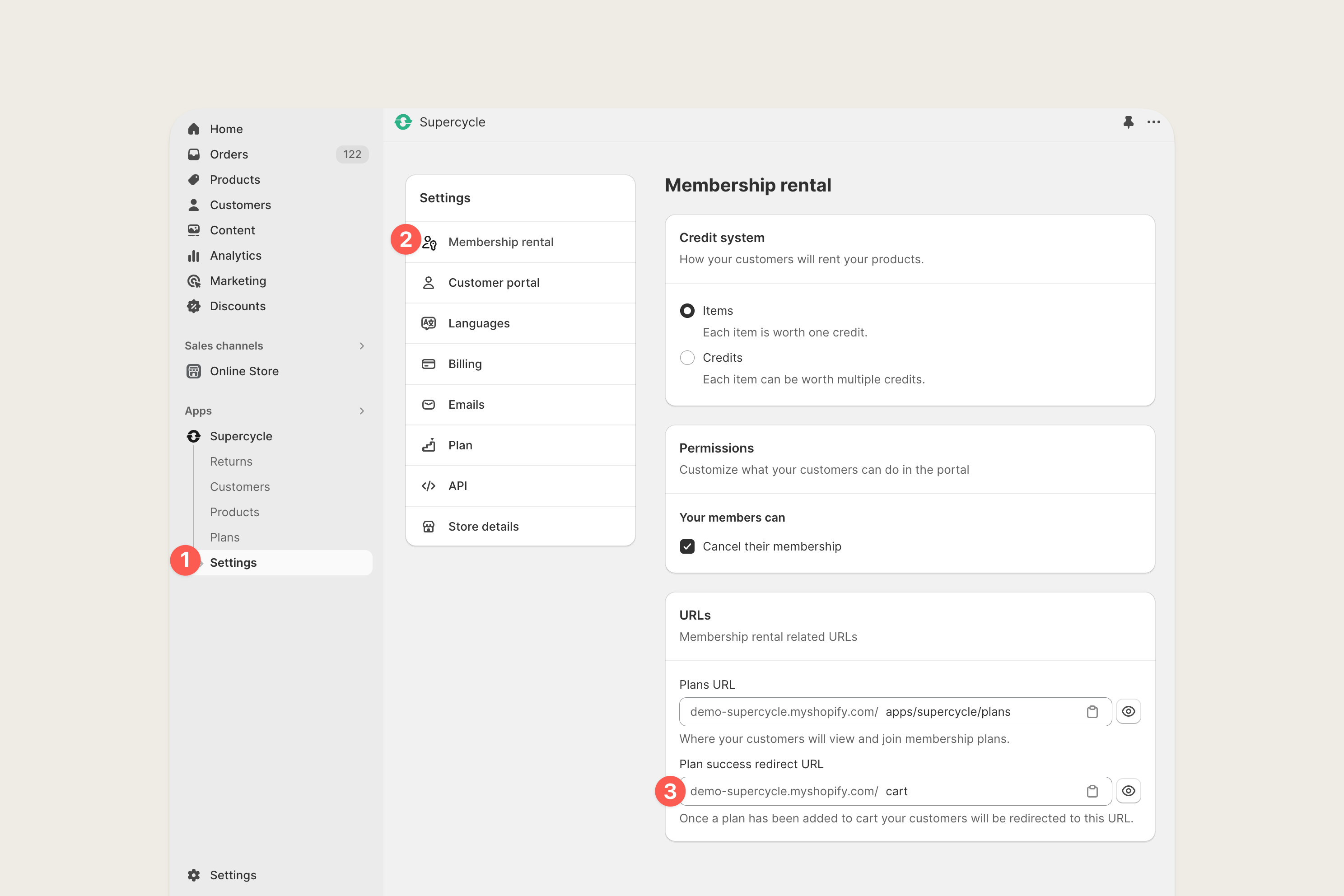Click the Discounts badge icon

pos(194,306)
